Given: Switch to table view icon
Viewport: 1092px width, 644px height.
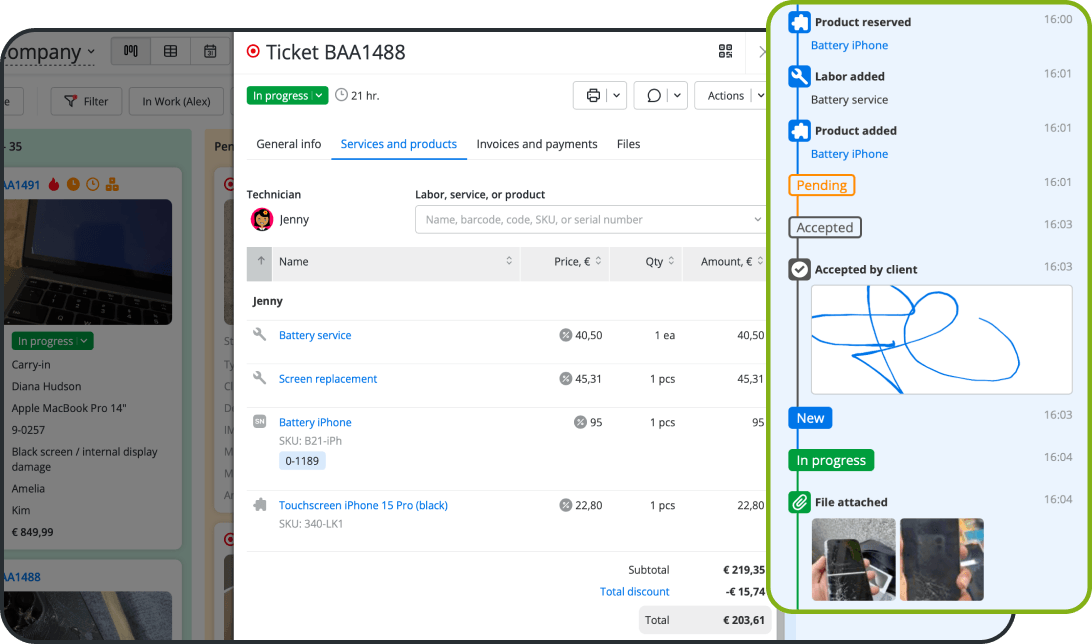Looking at the screenshot, I should [x=171, y=51].
